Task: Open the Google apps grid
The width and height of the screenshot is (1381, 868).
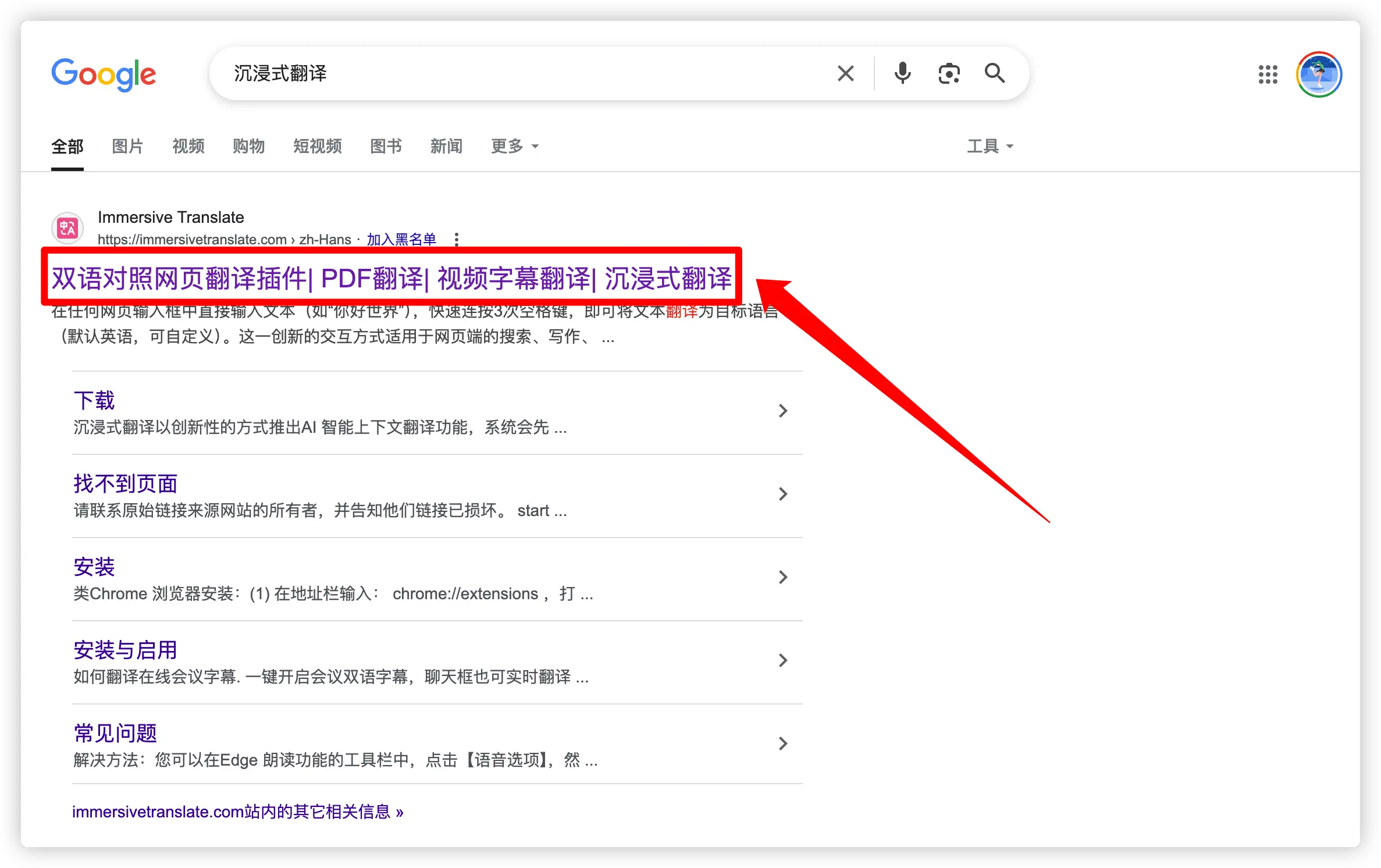Action: click(x=1268, y=74)
